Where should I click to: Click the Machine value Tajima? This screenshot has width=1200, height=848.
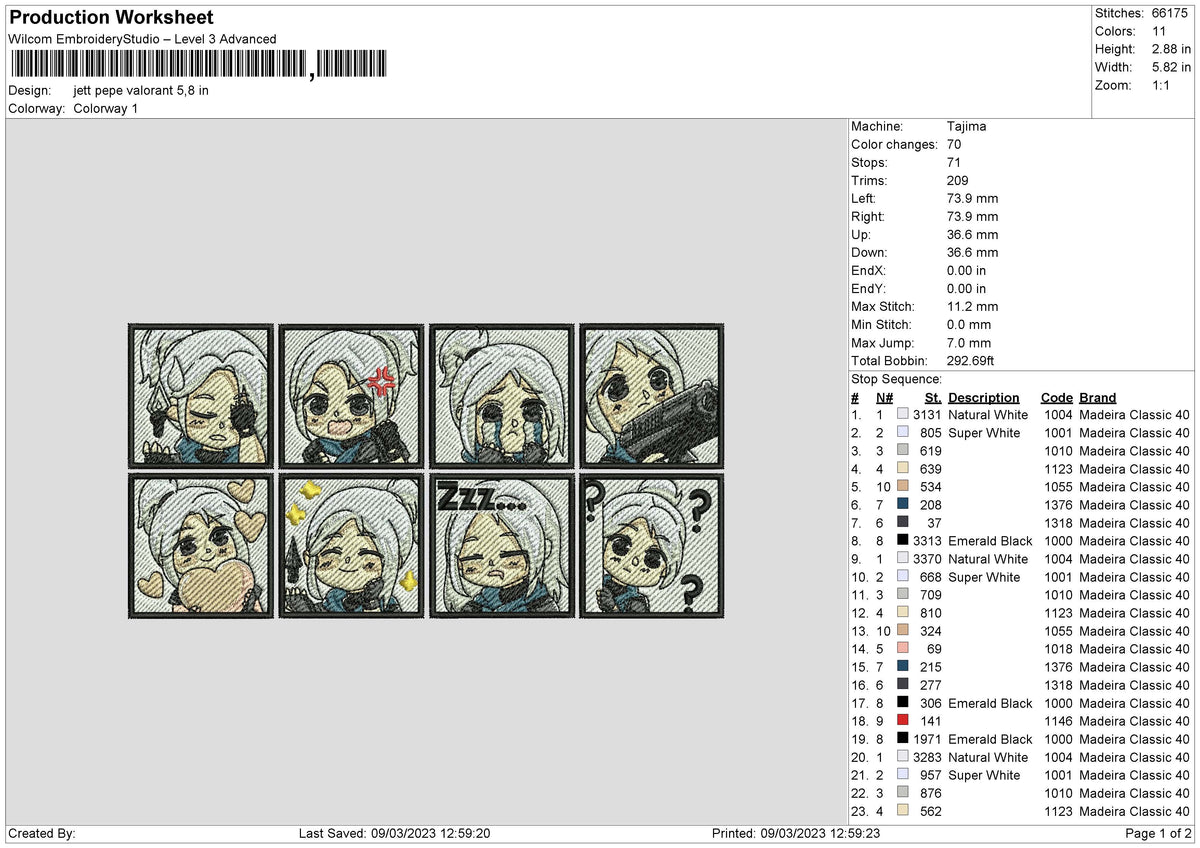click(966, 127)
